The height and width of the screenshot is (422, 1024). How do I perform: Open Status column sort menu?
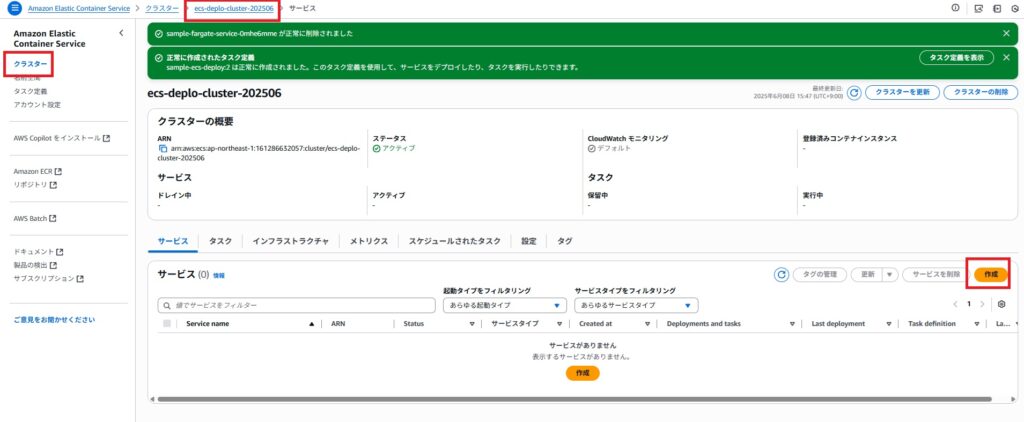472,324
